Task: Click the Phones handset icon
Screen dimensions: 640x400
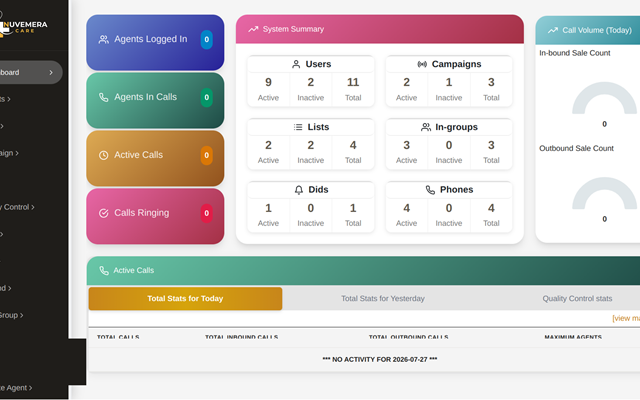Action: click(430, 190)
